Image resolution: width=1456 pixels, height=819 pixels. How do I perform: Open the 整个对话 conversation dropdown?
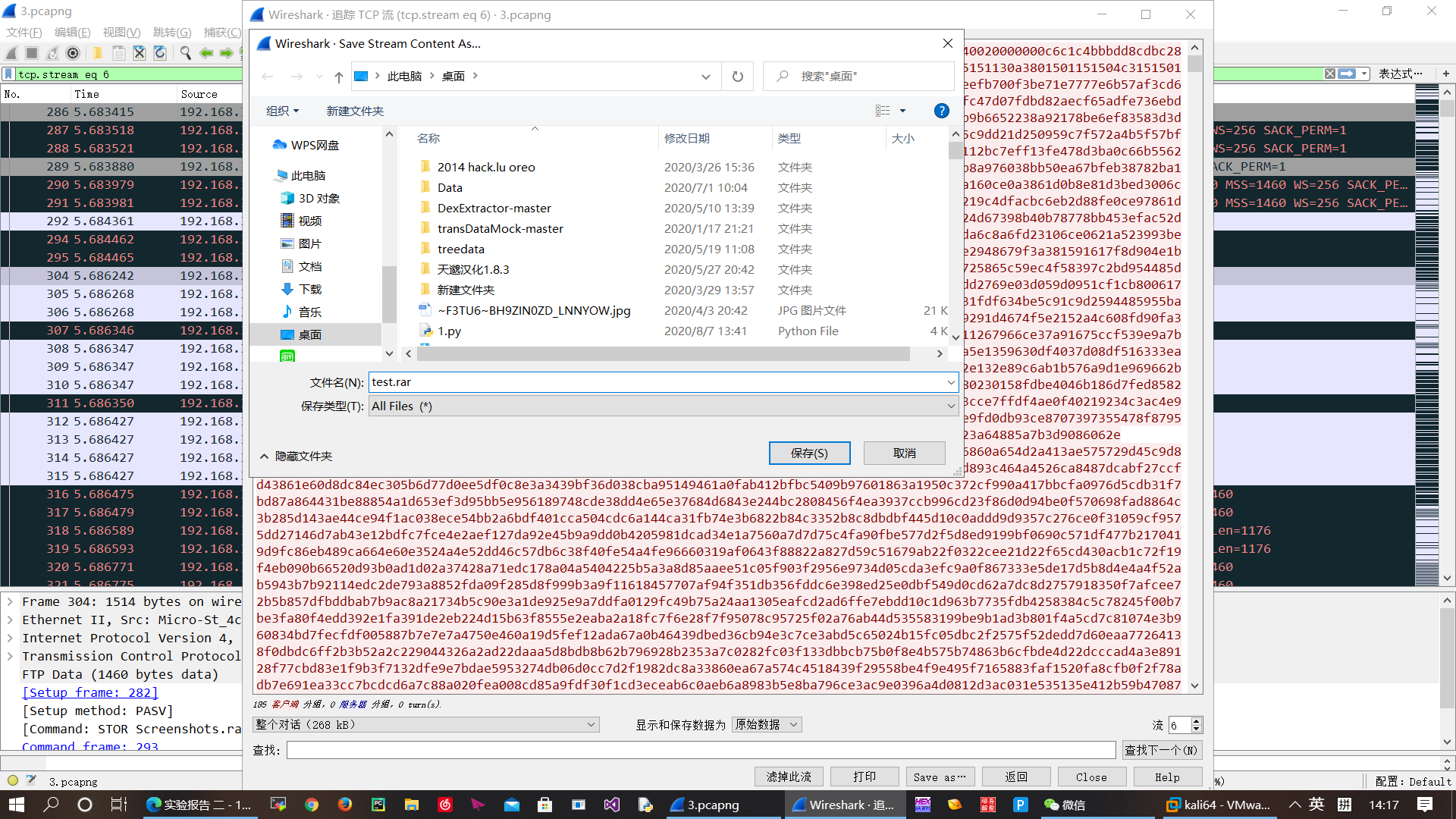coord(425,725)
